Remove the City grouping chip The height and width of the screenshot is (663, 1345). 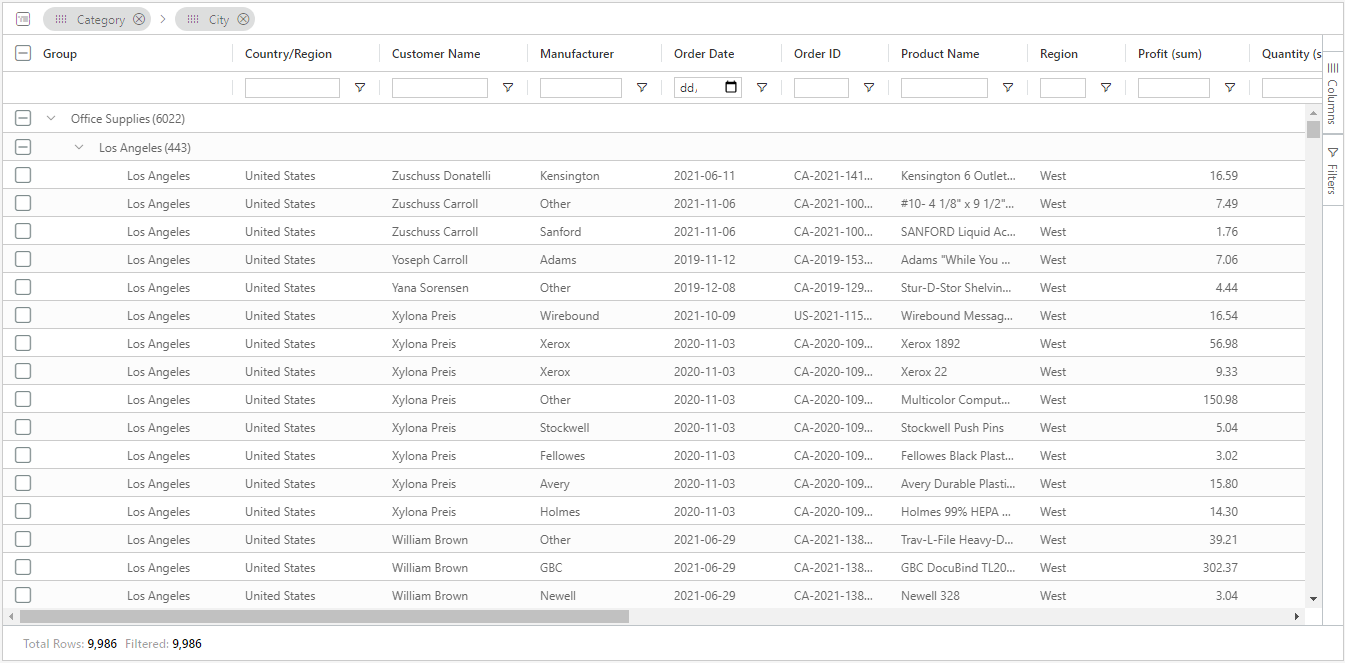click(x=243, y=20)
